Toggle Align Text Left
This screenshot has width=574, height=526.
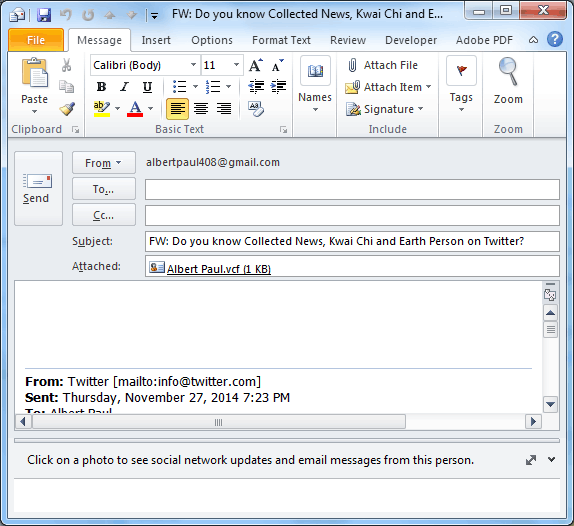click(178, 109)
